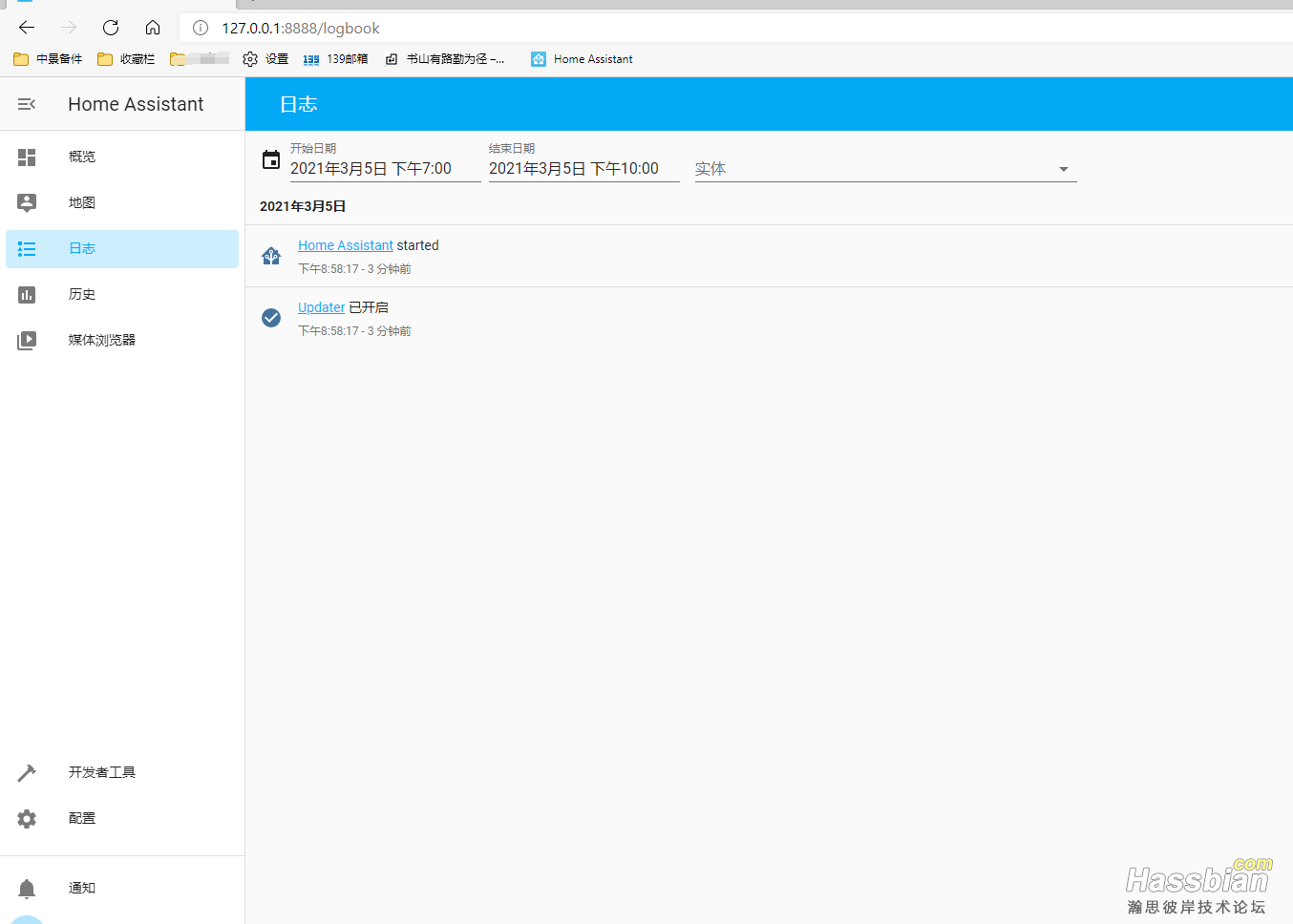The image size is (1293, 924).
Task: Click the 历史 chart icon
Action: coord(27,294)
